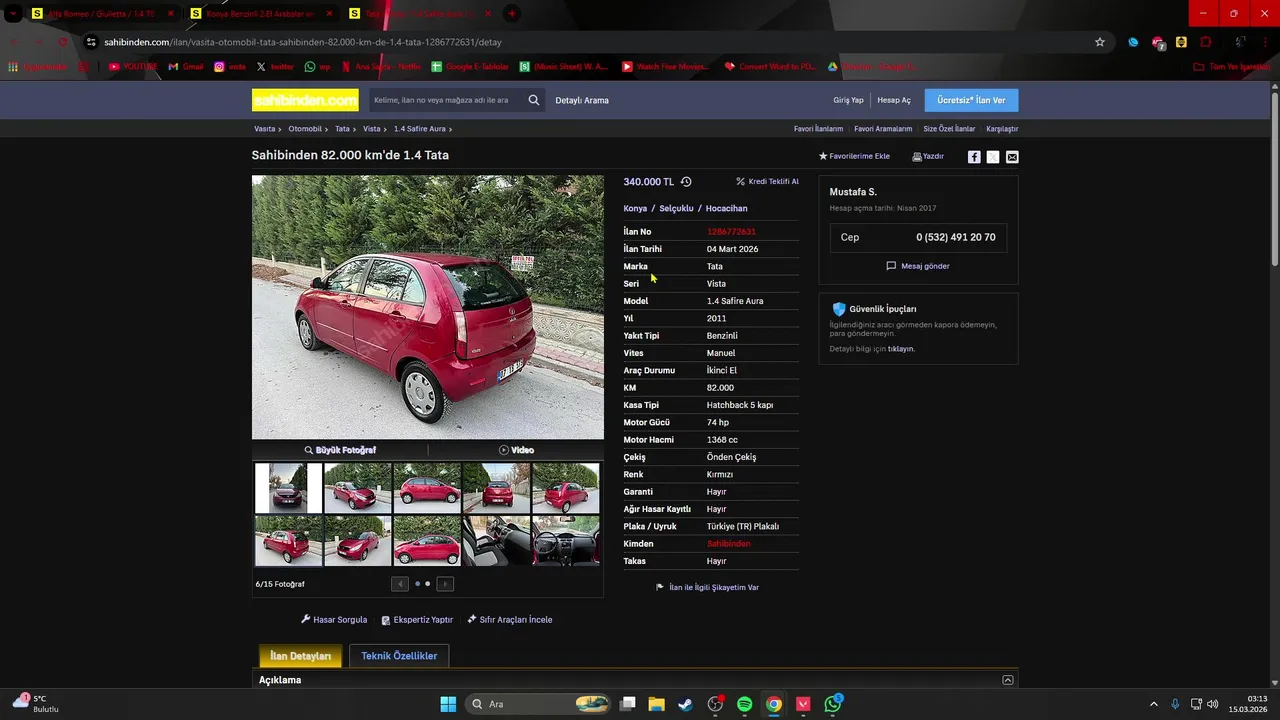This screenshot has width=1280, height=720.
Task: Open Spotify from the taskbar
Action: click(744, 704)
